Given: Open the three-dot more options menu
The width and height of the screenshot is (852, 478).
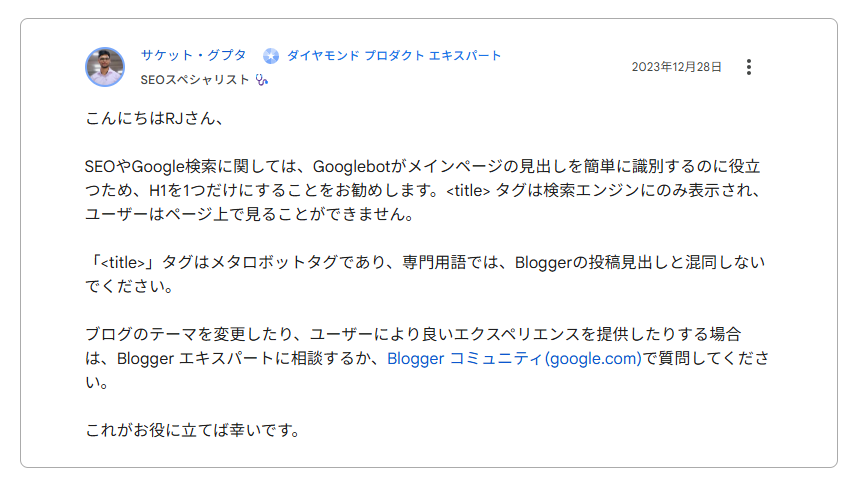Looking at the screenshot, I should click(749, 67).
